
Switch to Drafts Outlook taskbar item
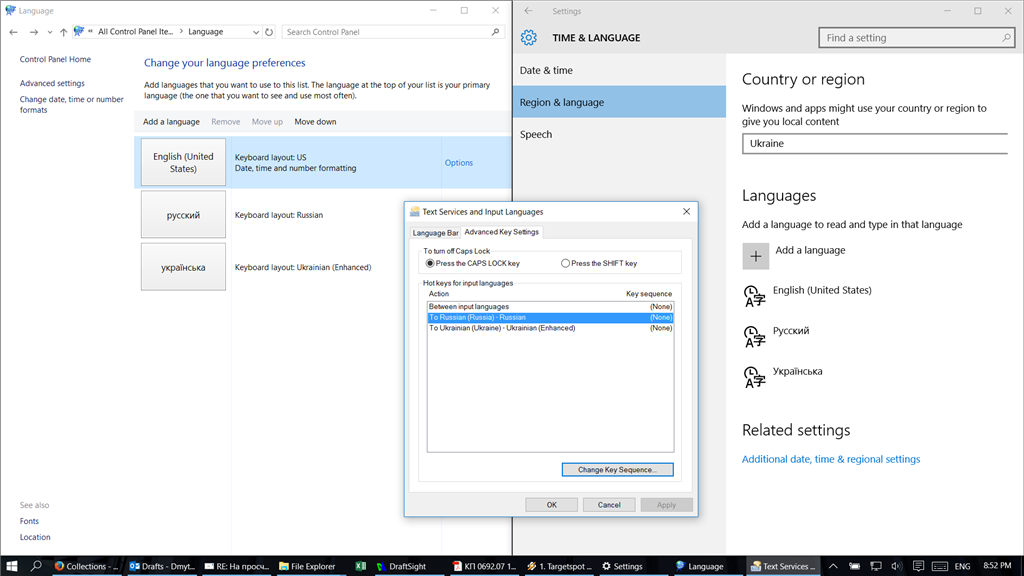click(x=162, y=566)
